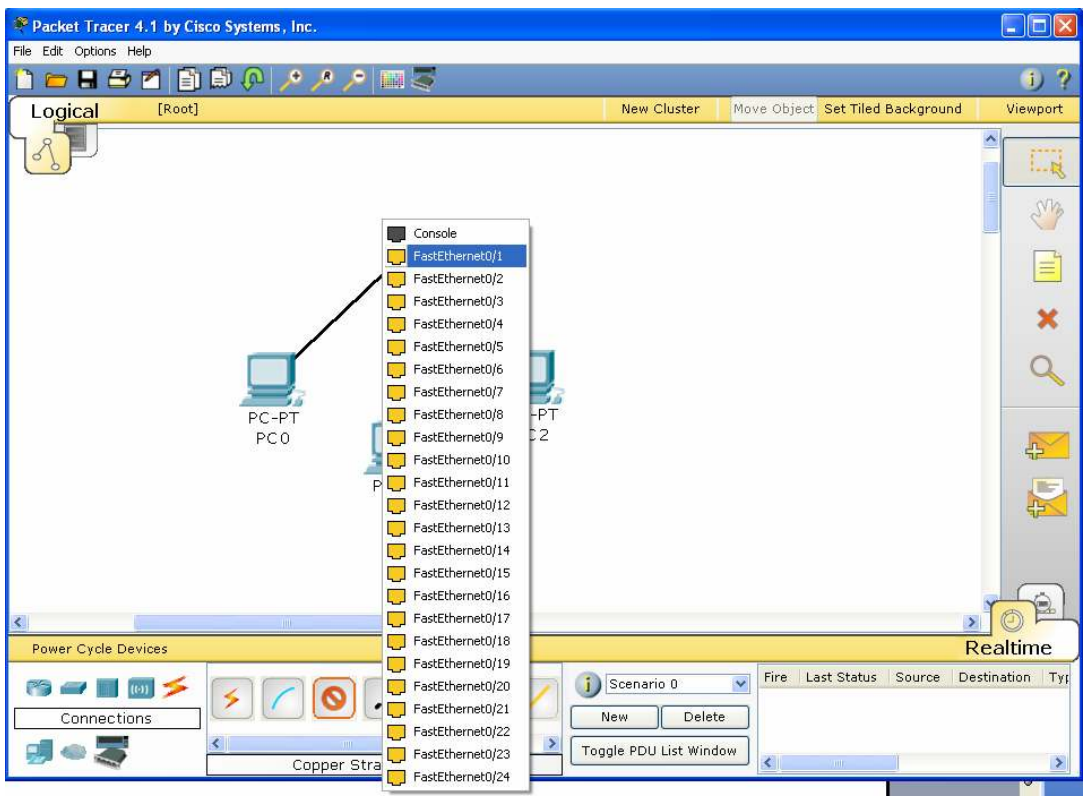Image resolution: width=1086 pixels, height=804 pixels.
Task: Activate the Inspect magnifier tool
Action: click(1046, 371)
